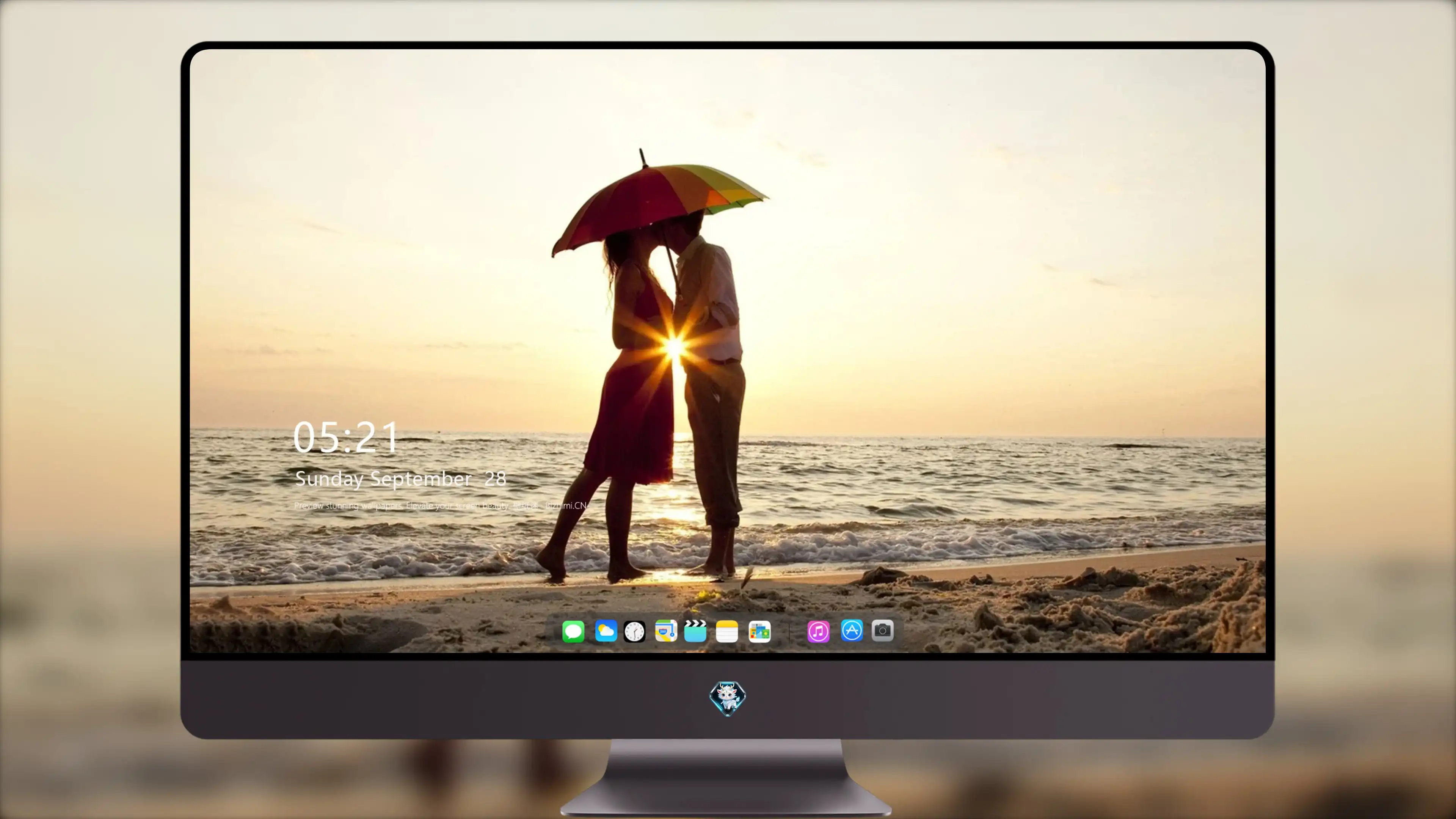Screen dimensions: 1456x819
Task: Open the Maps app in dock
Action: click(x=666, y=631)
